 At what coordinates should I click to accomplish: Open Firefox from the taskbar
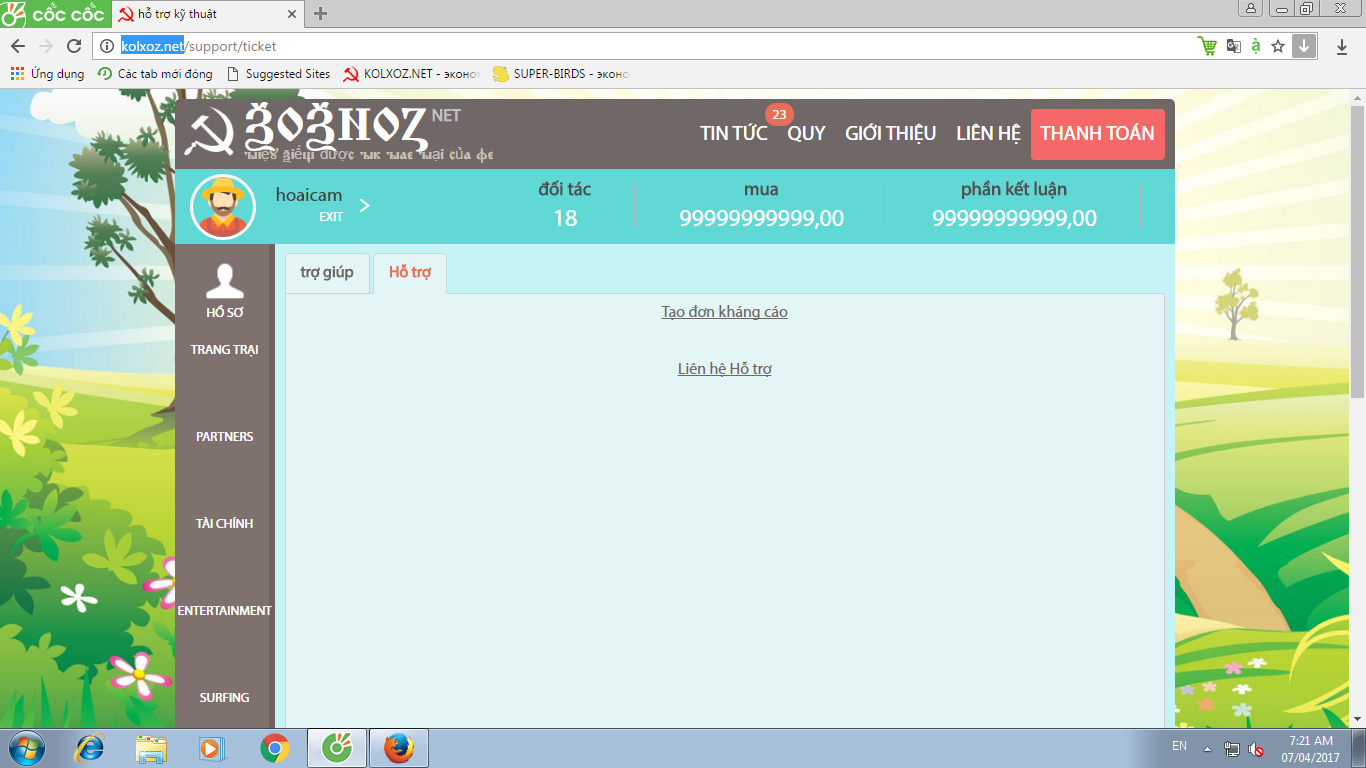pos(399,748)
